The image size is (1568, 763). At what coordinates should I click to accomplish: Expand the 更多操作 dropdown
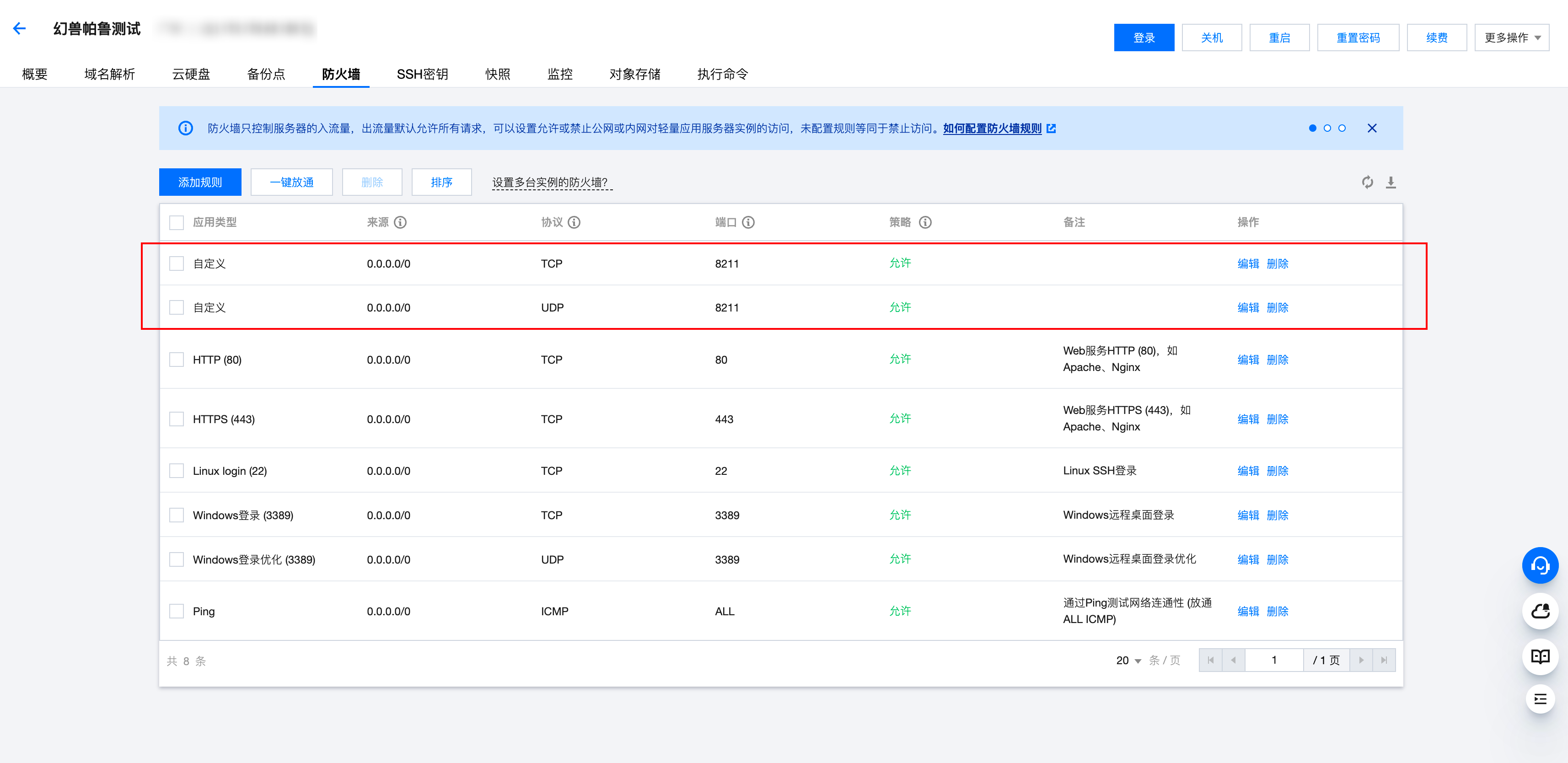1511,38
